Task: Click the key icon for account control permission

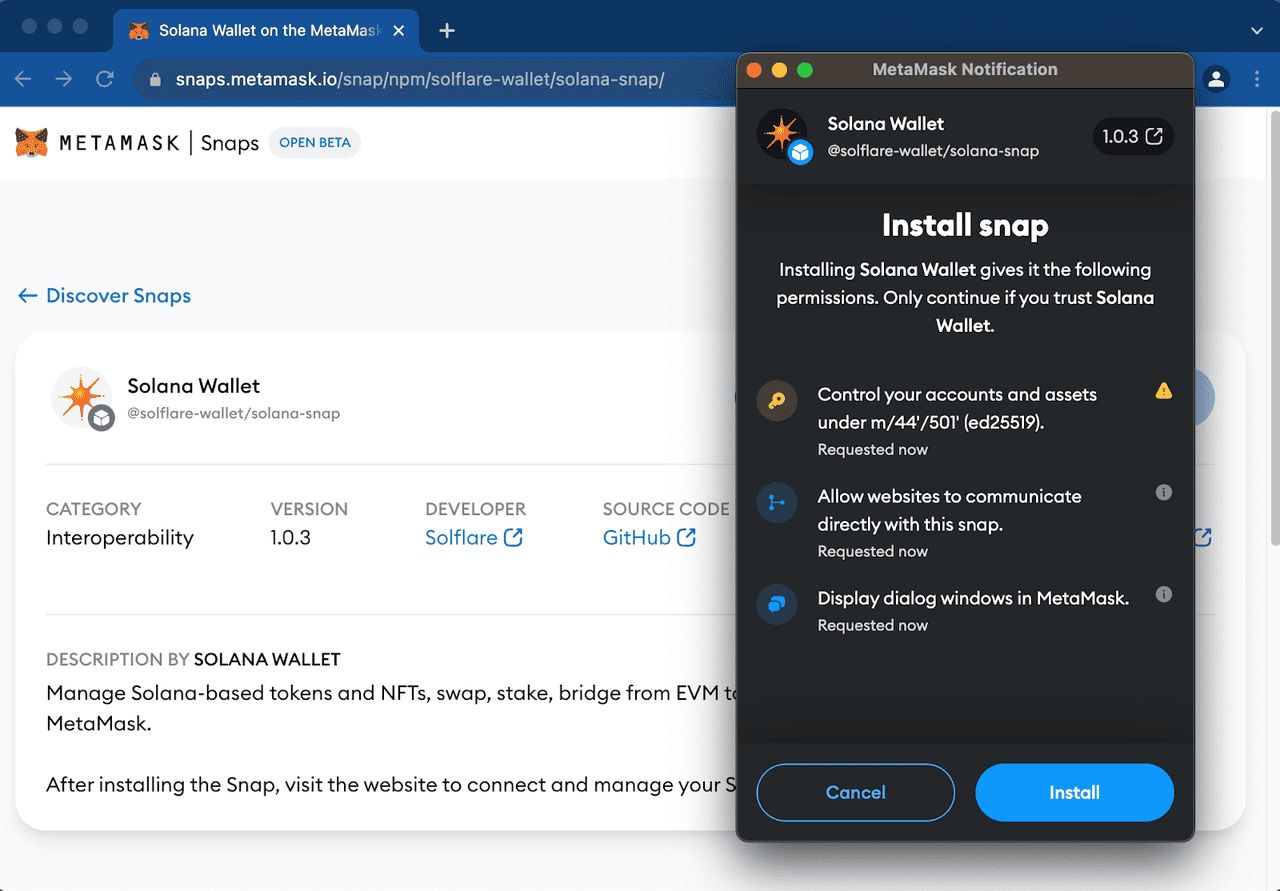Action: click(777, 401)
